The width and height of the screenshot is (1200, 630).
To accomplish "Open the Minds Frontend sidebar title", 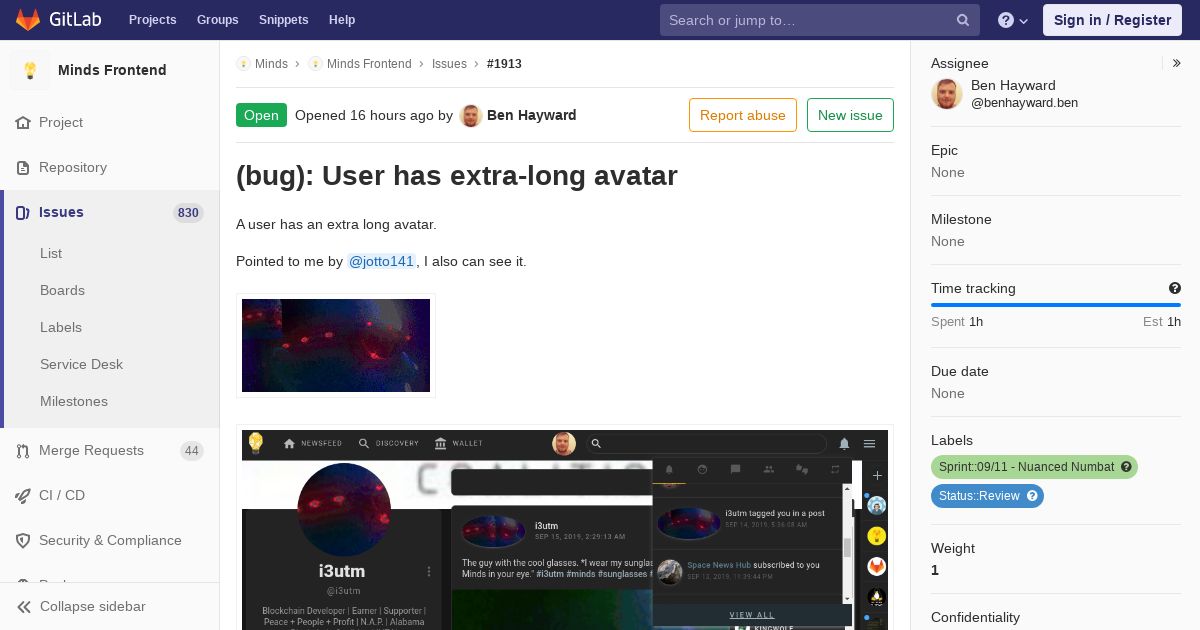I will coord(112,70).
